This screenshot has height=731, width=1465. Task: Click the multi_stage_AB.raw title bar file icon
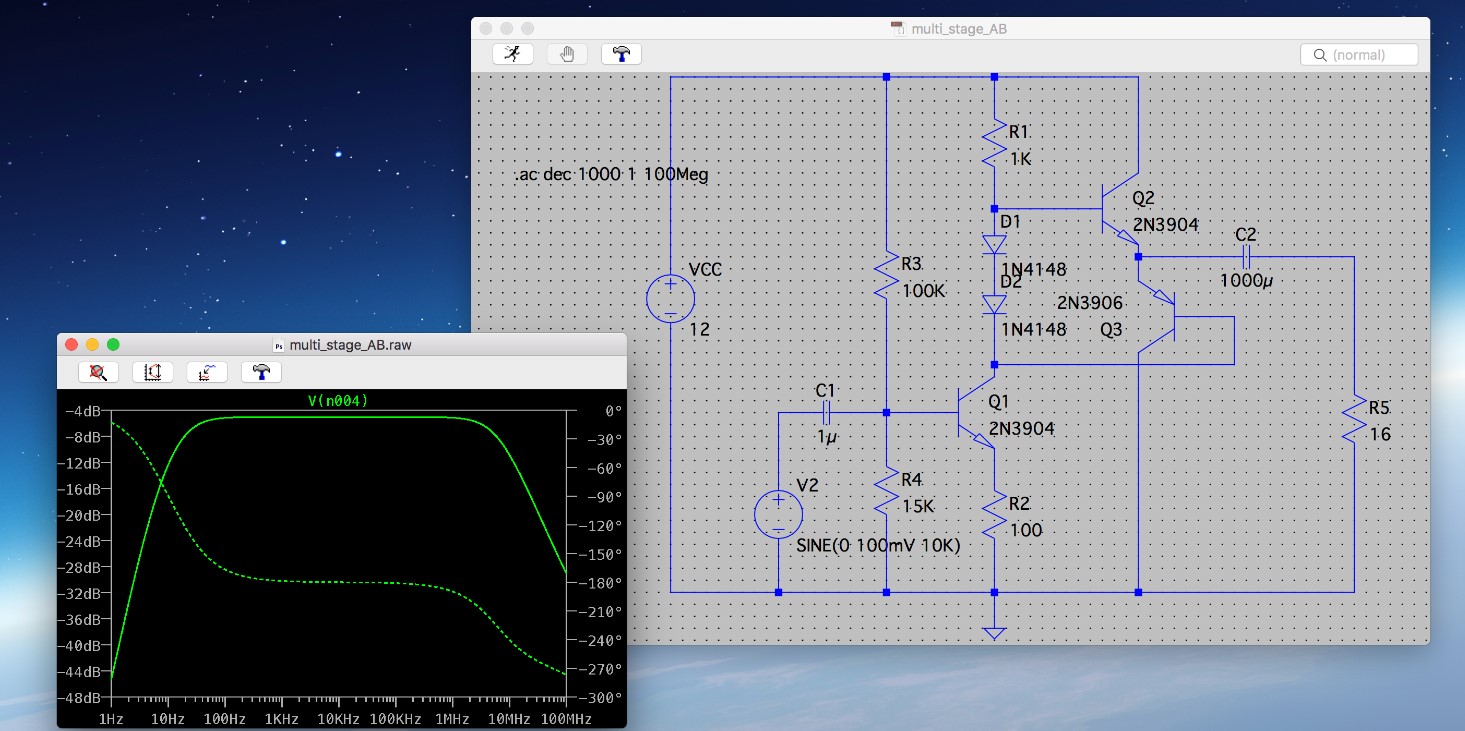tap(279, 345)
